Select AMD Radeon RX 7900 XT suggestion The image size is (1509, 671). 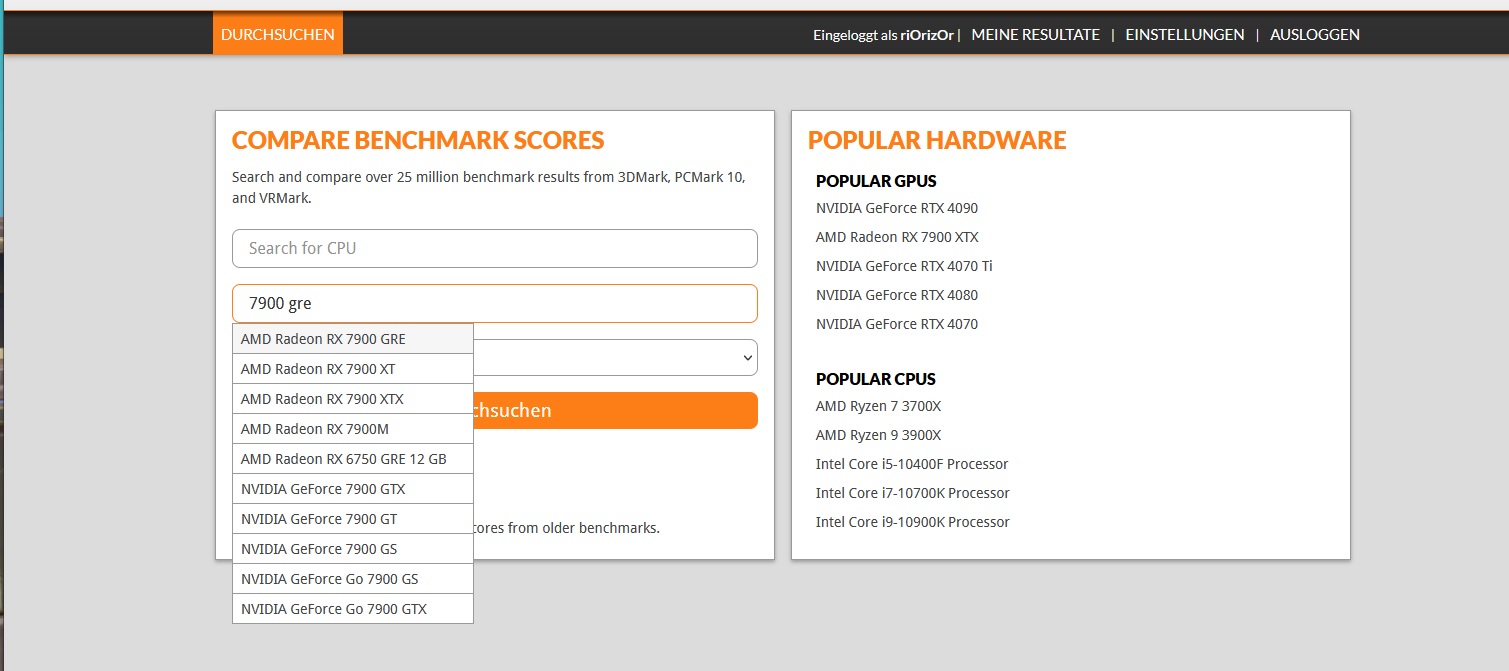click(x=353, y=369)
